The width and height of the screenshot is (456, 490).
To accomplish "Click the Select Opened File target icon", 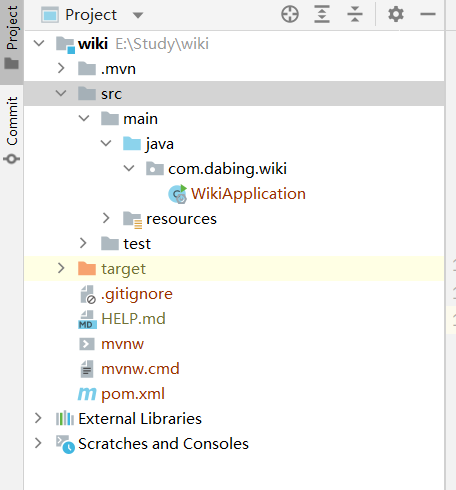I will 290,14.
